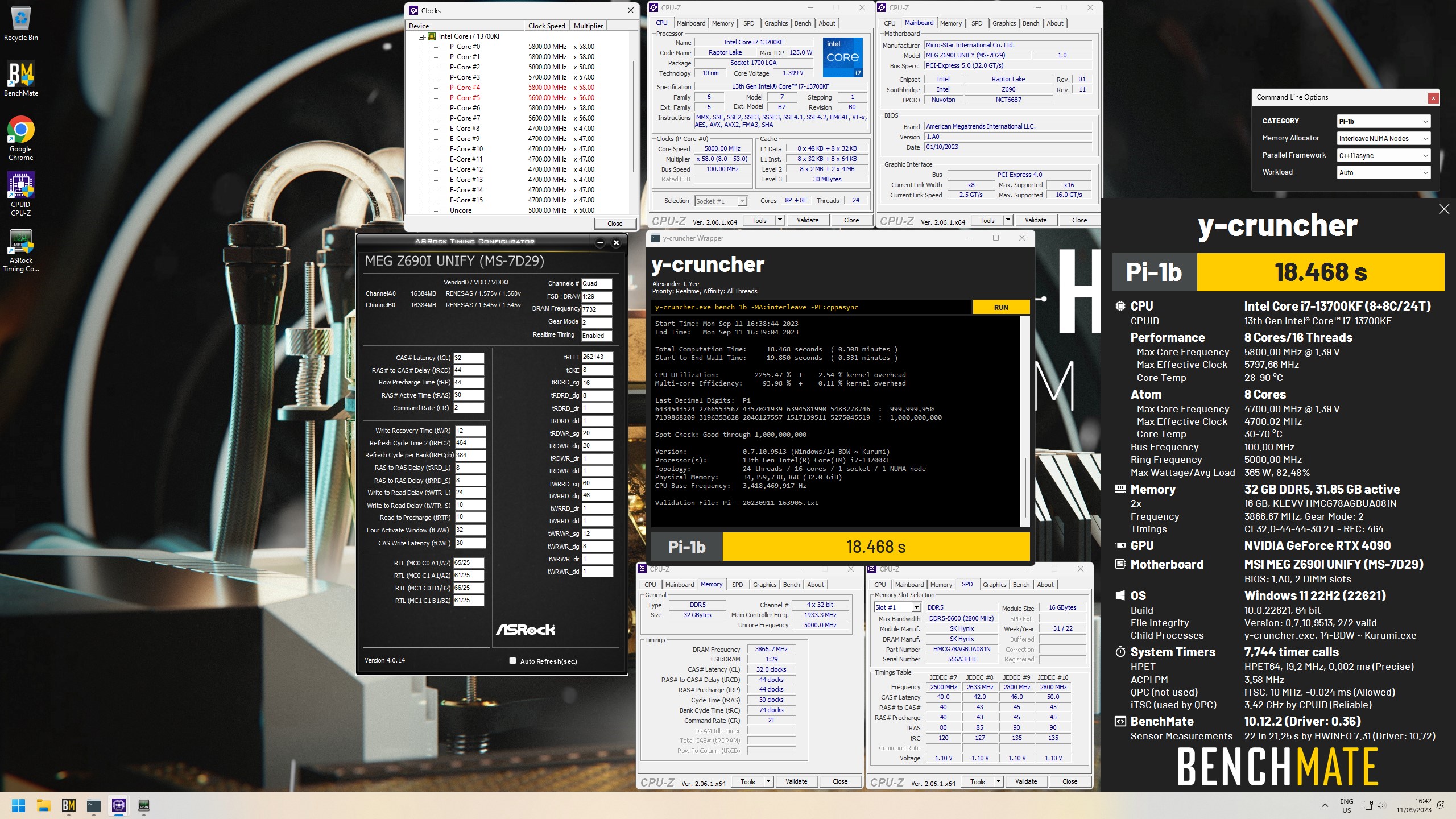This screenshot has width=1456, height=819.
Task: Select the P-Core #4 row in Clocks
Action: (x=520, y=88)
